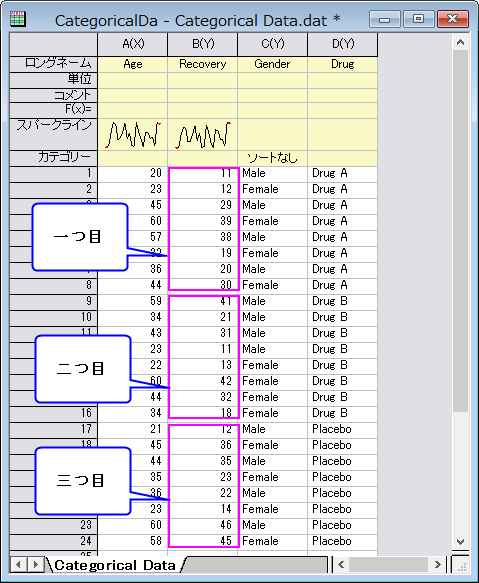The image size is (479, 583).
Task: Maximize the Categorical Data workbook window
Action: 418,19
